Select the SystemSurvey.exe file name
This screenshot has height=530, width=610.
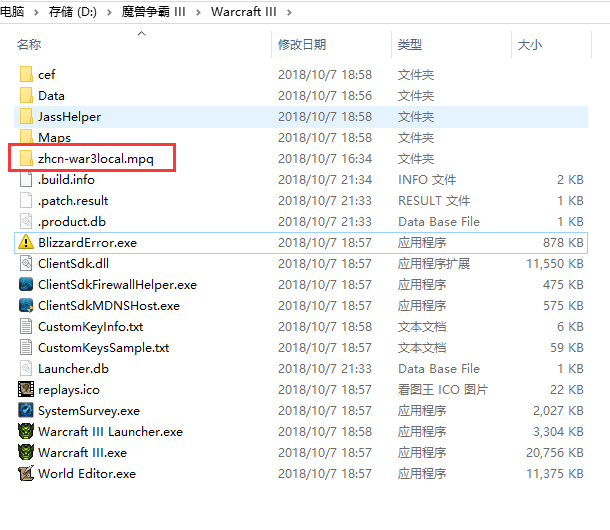click(89, 411)
